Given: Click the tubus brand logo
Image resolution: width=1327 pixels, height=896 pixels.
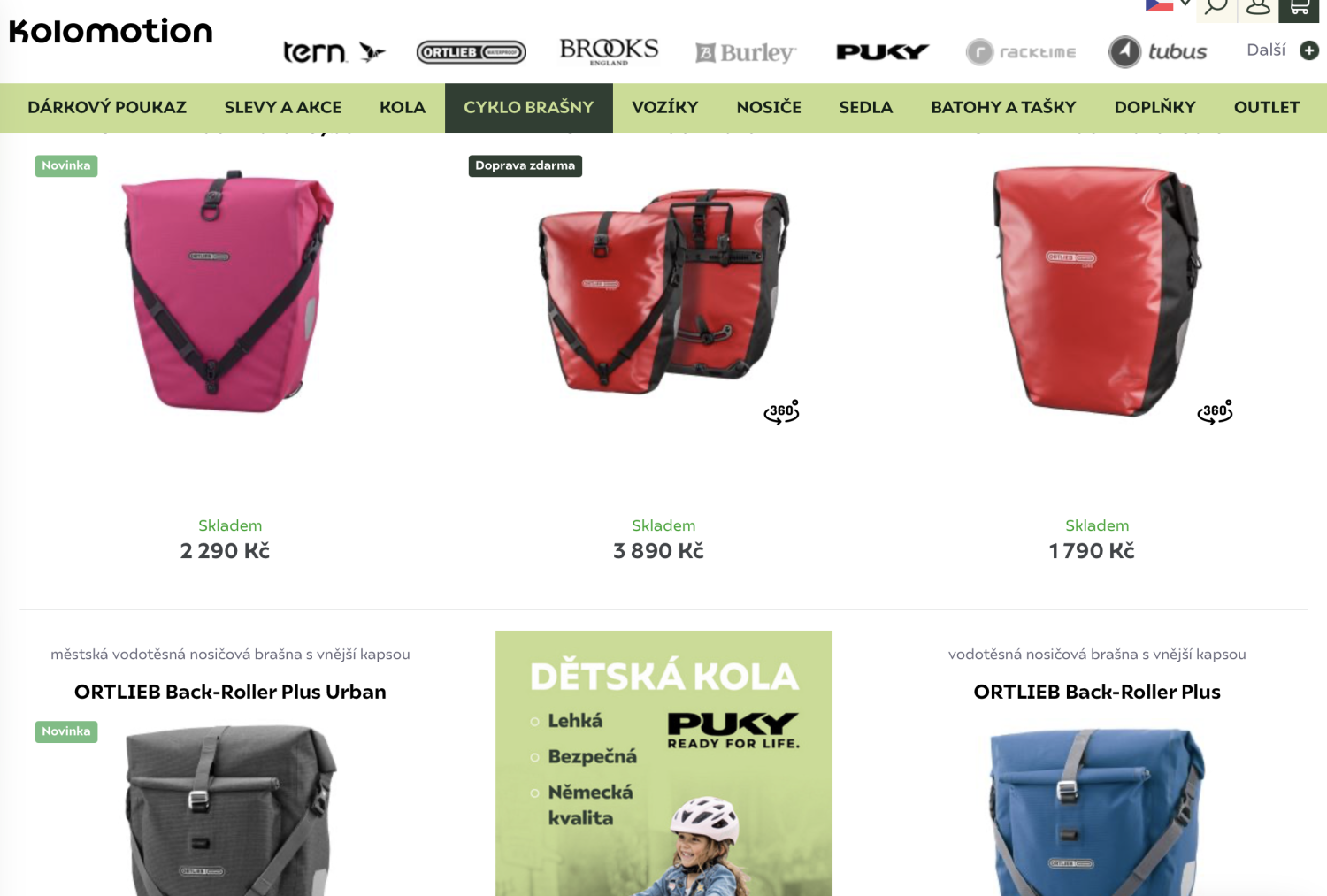Looking at the screenshot, I should 1158,52.
